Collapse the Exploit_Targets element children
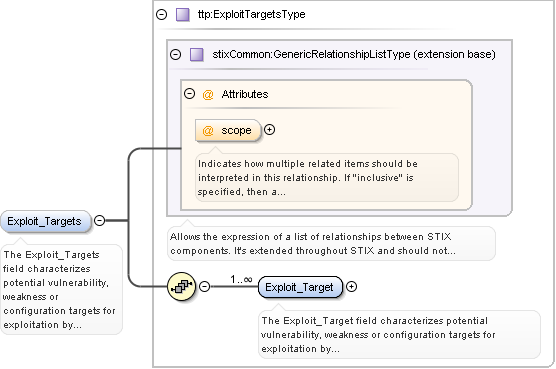The height and width of the screenshot is (369, 556). (x=100, y=221)
